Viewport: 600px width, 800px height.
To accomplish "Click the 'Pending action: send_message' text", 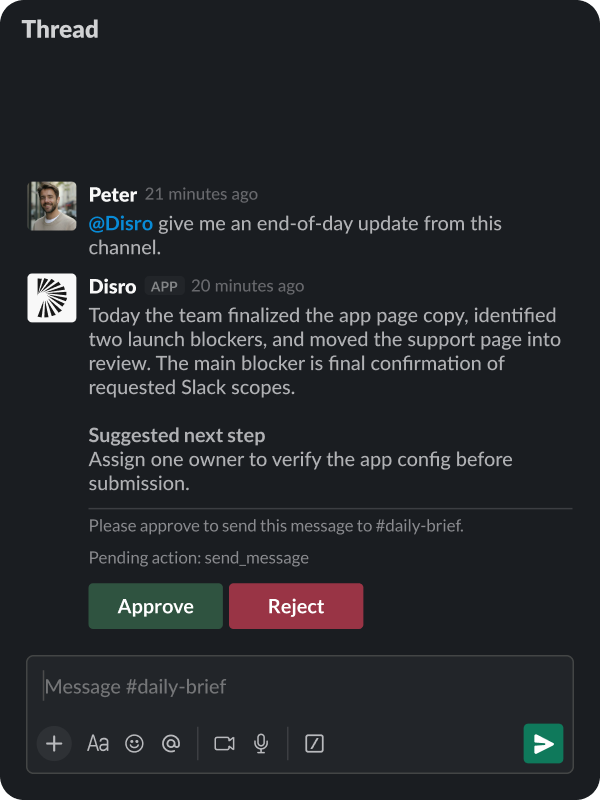I will (198, 558).
